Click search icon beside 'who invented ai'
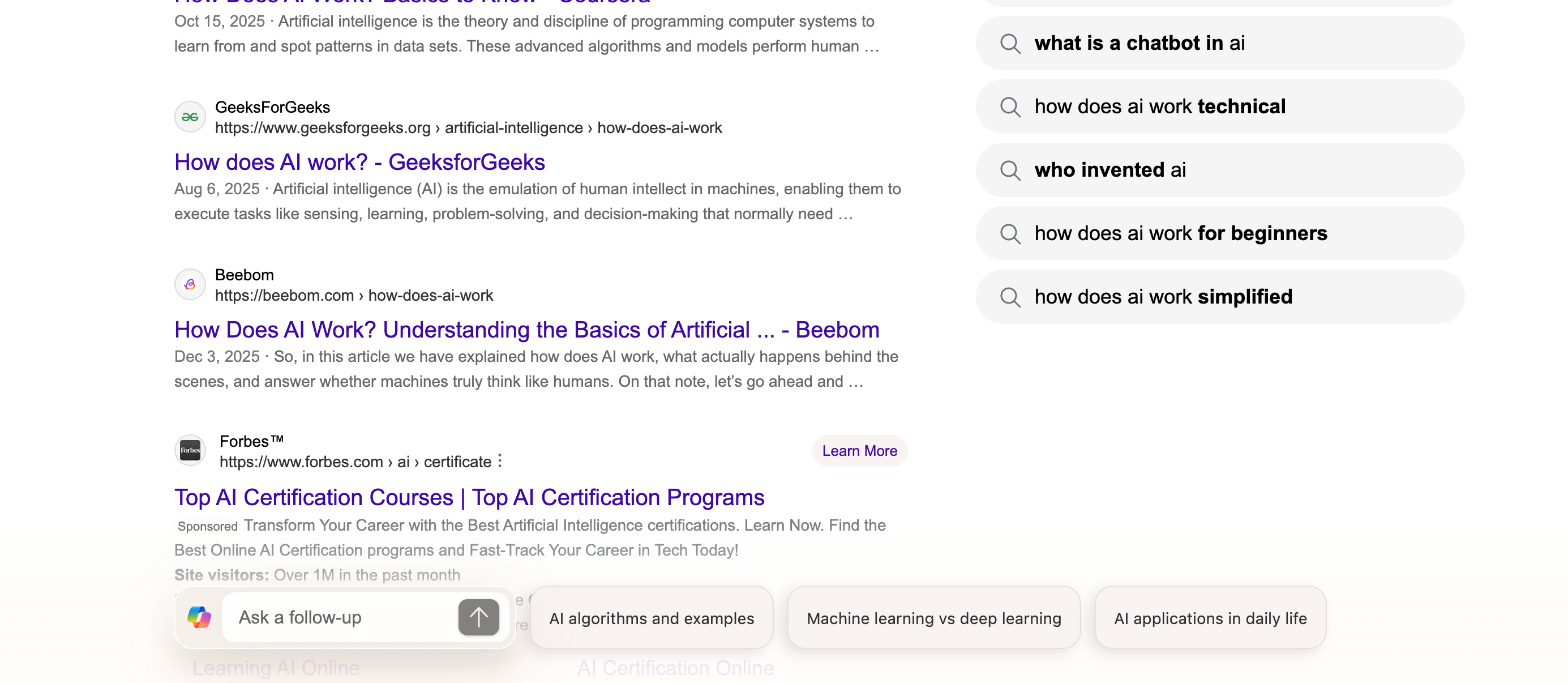This screenshot has height=683, width=1568. click(1010, 170)
